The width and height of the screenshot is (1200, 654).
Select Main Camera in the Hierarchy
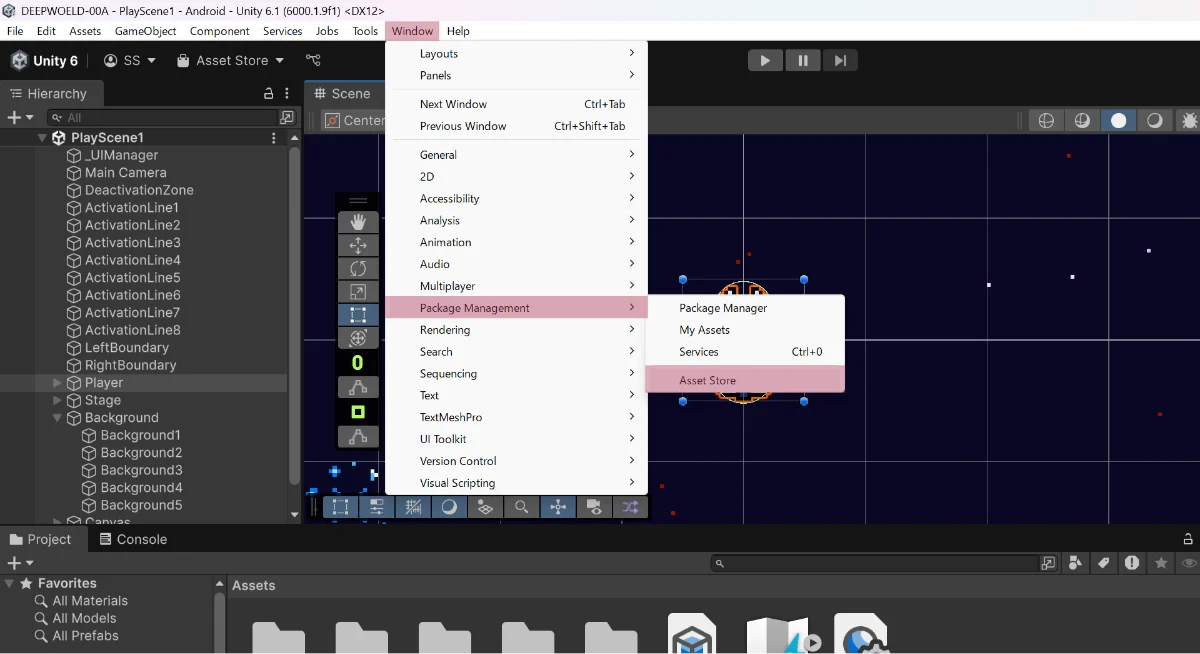point(125,173)
